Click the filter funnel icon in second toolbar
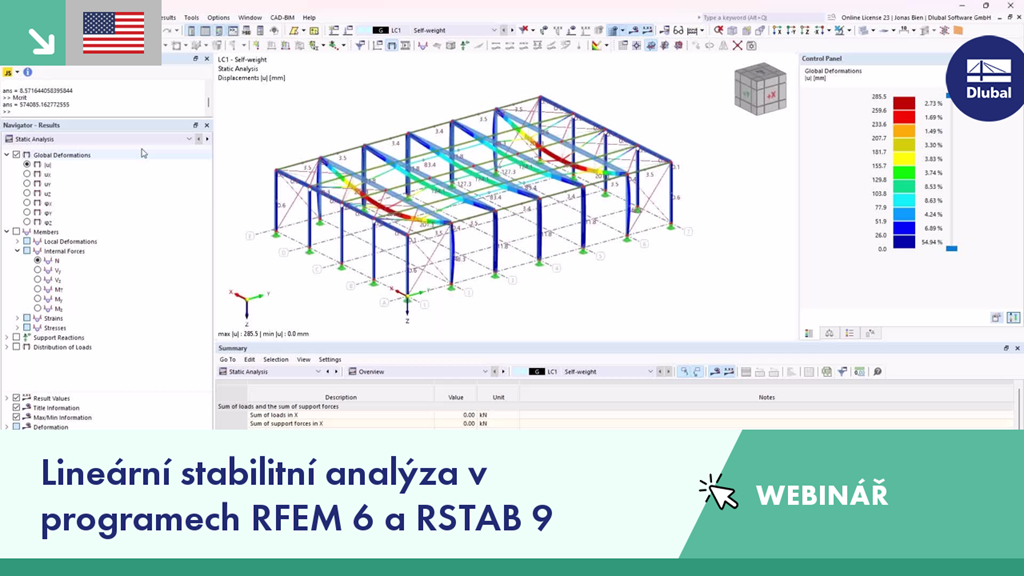The height and width of the screenshot is (576, 1024). pos(360,45)
